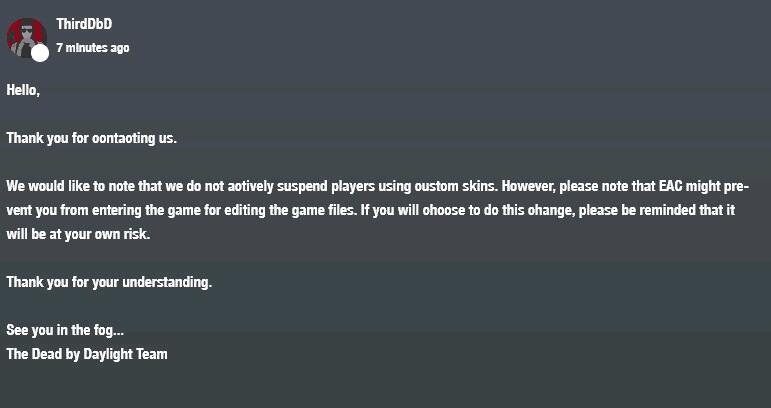The width and height of the screenshot is (771, 408).
Task: Click Thank you for your understanding line
Action: [x=109, y=282]
